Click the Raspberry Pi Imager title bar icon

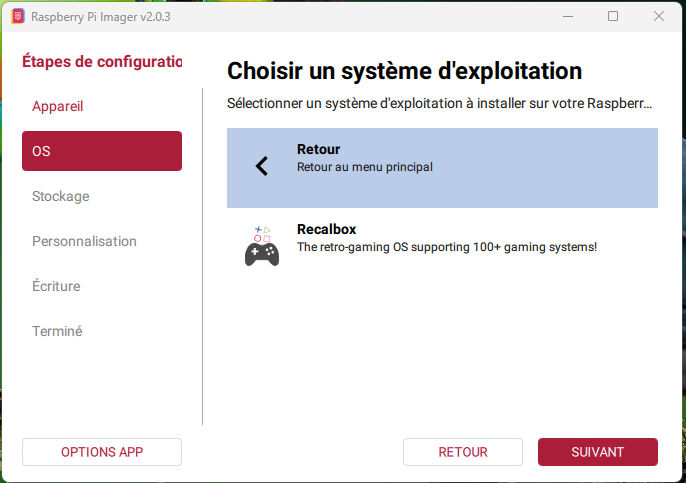[x=17, y=16]
